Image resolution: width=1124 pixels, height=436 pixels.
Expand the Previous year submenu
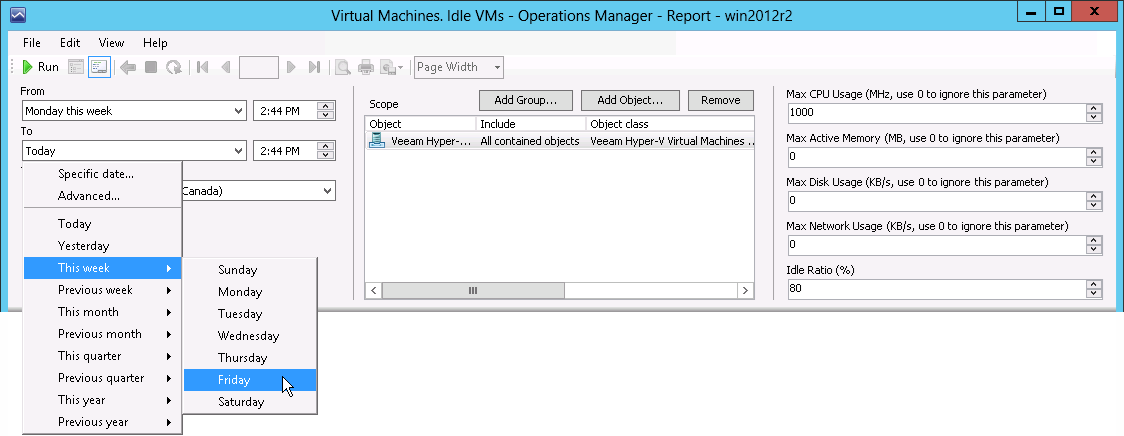[x=103, y=422]
